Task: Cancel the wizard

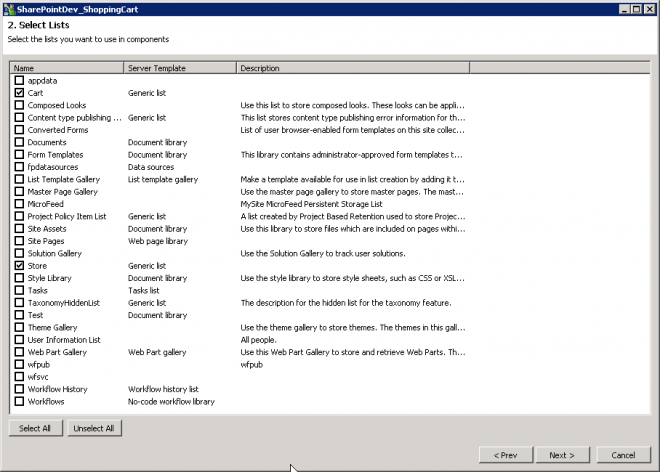Action: [x=623, y=455]
